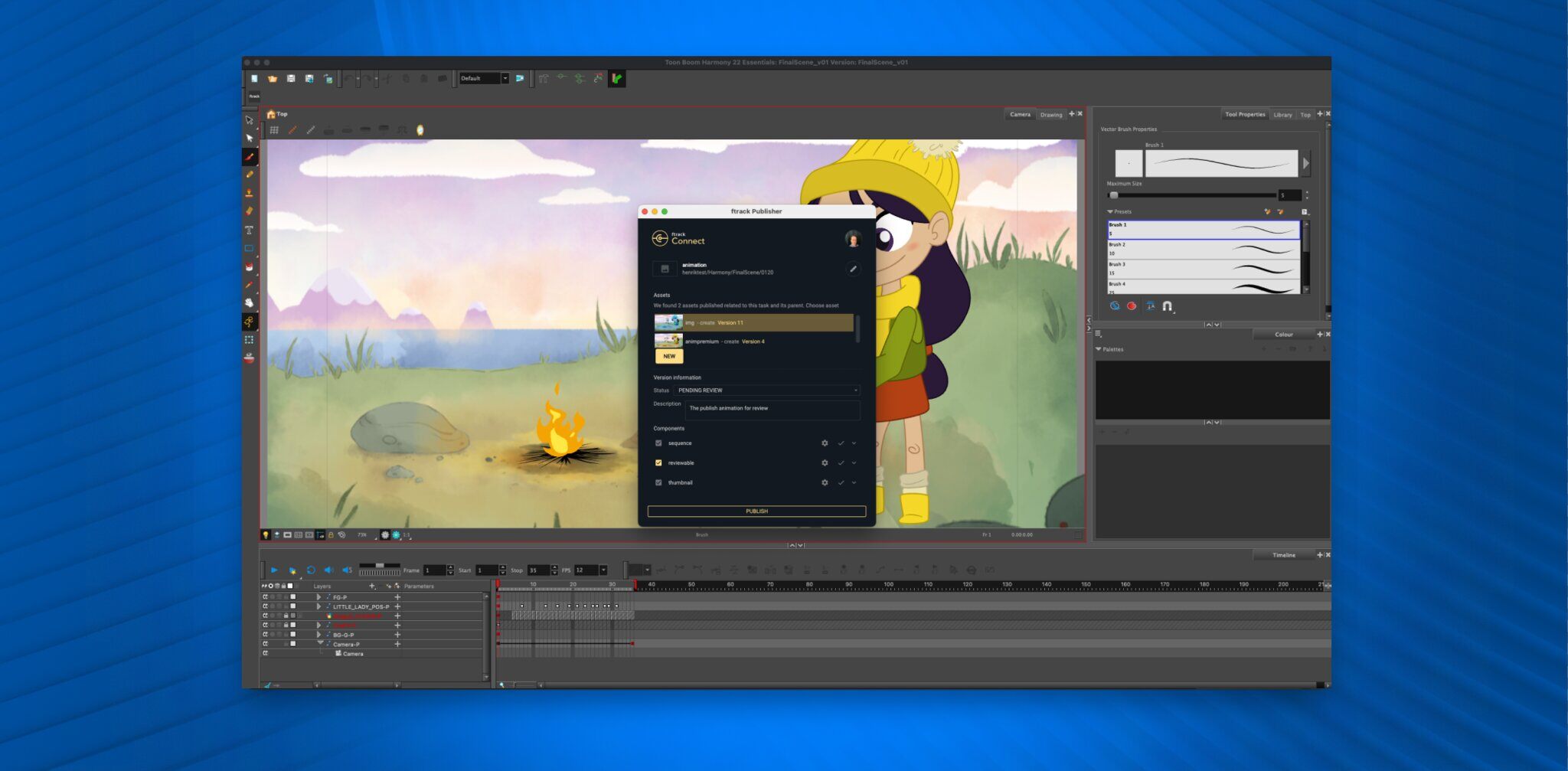Select the Pencil tool in left toolbar

tap(250, 175)
